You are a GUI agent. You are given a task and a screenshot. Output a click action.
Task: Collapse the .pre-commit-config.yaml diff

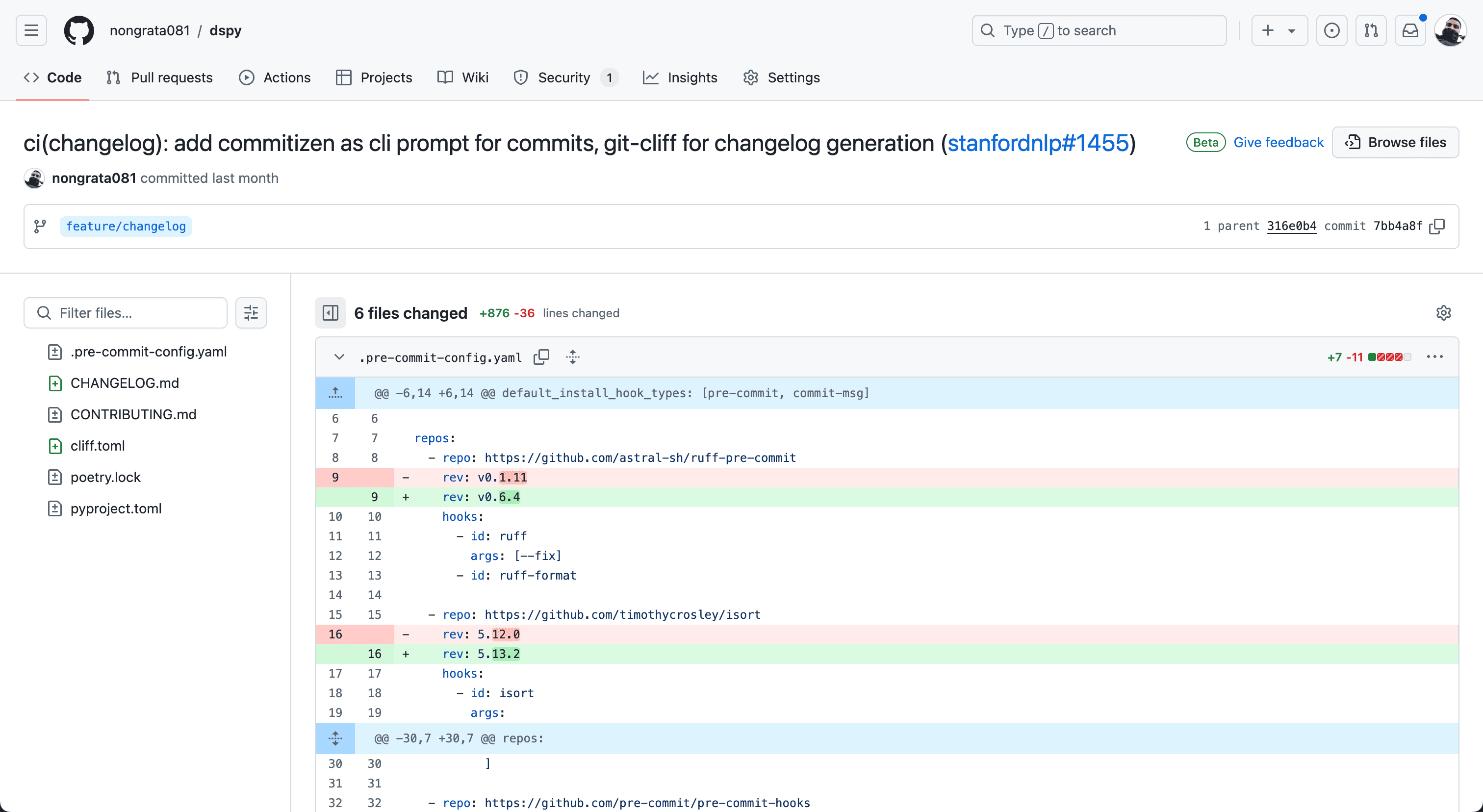(339, 357)
